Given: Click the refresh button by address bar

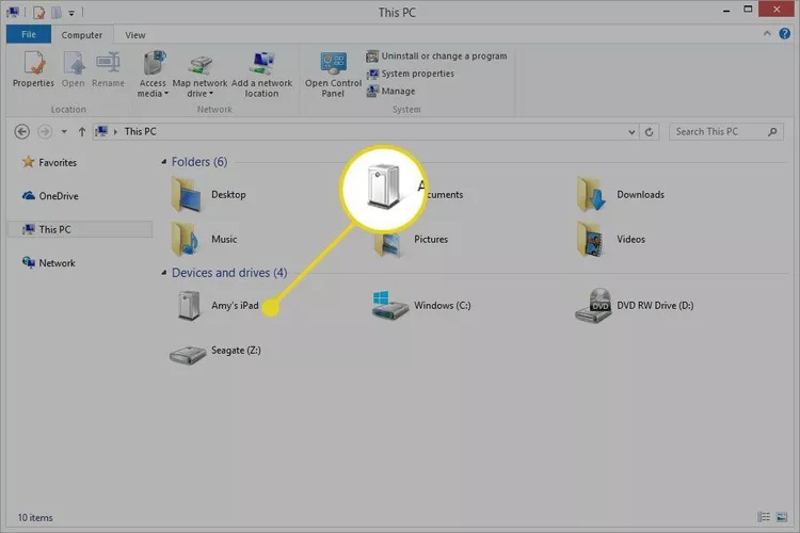Looking at the screenshot, I should [x=651, y=132].
